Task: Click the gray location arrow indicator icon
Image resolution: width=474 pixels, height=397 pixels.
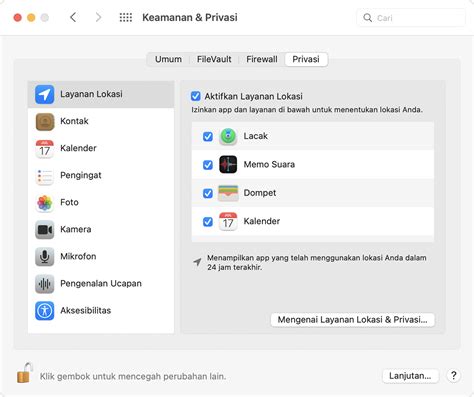Action: pyautogui.click(x=197, y=262)
